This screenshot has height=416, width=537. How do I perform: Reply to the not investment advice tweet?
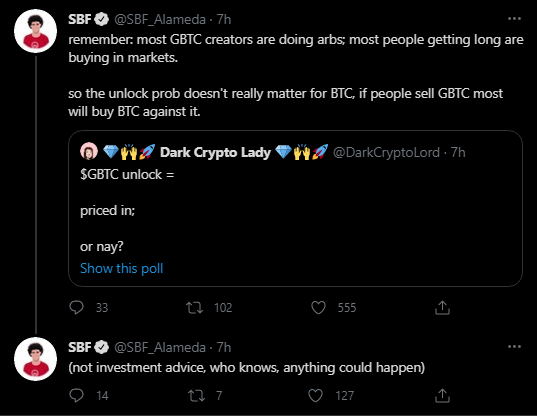[x=76, y=395]
